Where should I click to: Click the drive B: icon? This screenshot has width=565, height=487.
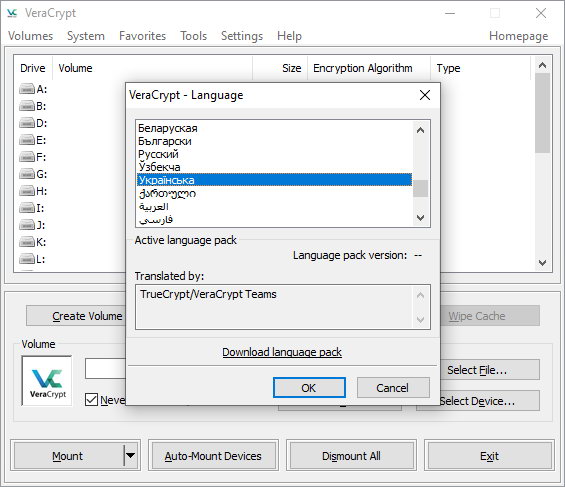27,106
